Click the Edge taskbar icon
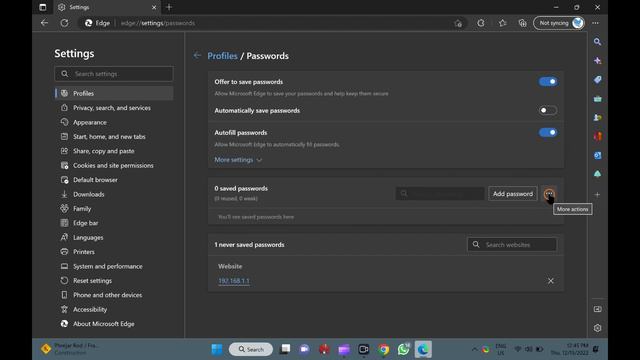The width and height of the screenshot is (640, 360). [x=423, y=349]
